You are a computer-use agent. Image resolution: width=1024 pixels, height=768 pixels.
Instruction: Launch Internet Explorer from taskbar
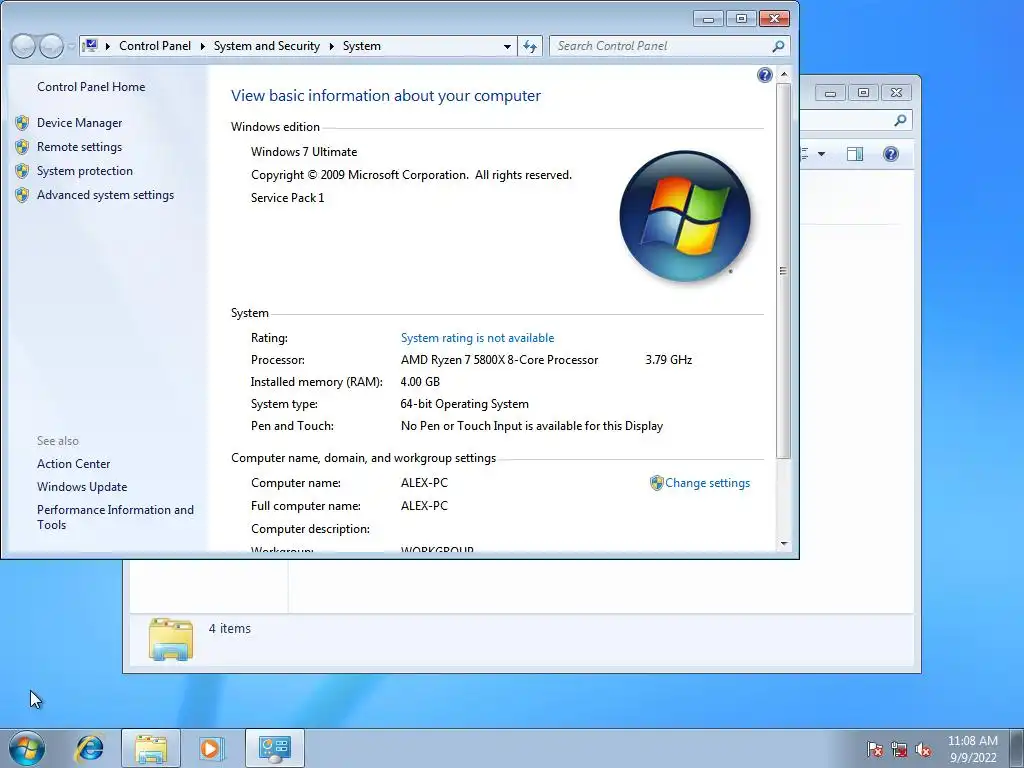[89, 748]
